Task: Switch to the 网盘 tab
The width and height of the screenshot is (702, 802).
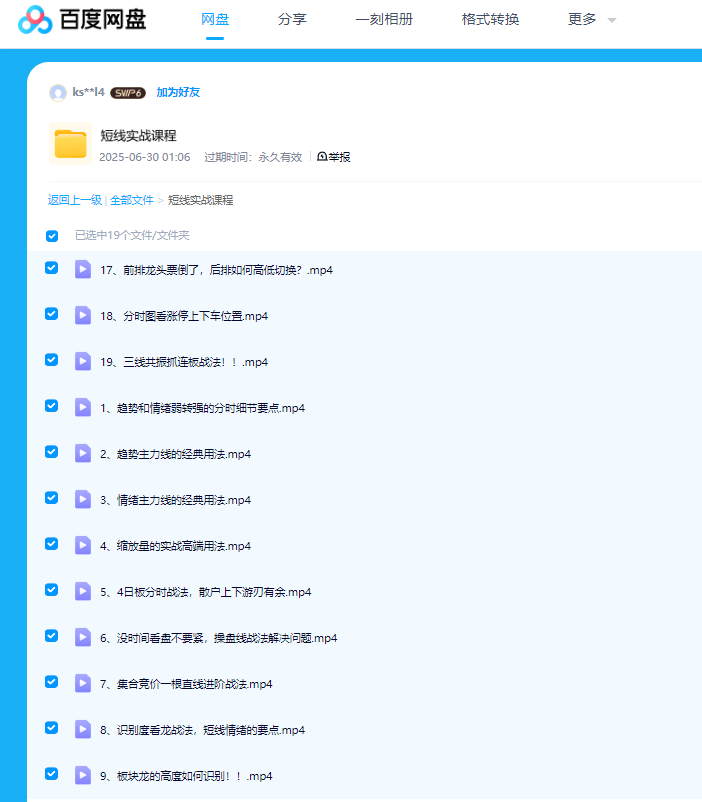Action: coord(215,19)
